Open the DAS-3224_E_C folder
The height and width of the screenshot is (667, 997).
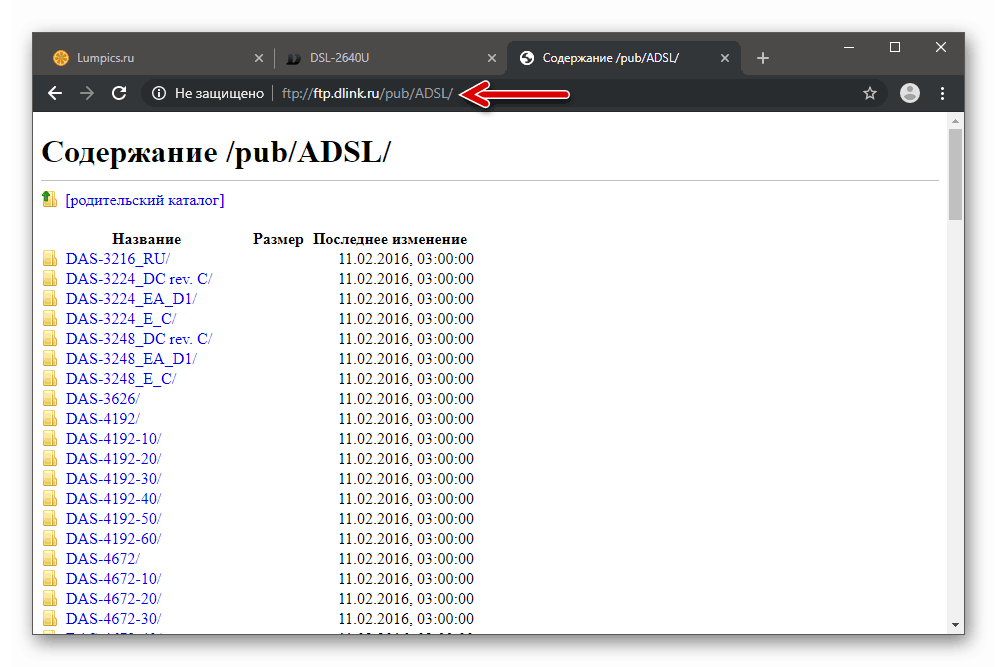[121, 319]
